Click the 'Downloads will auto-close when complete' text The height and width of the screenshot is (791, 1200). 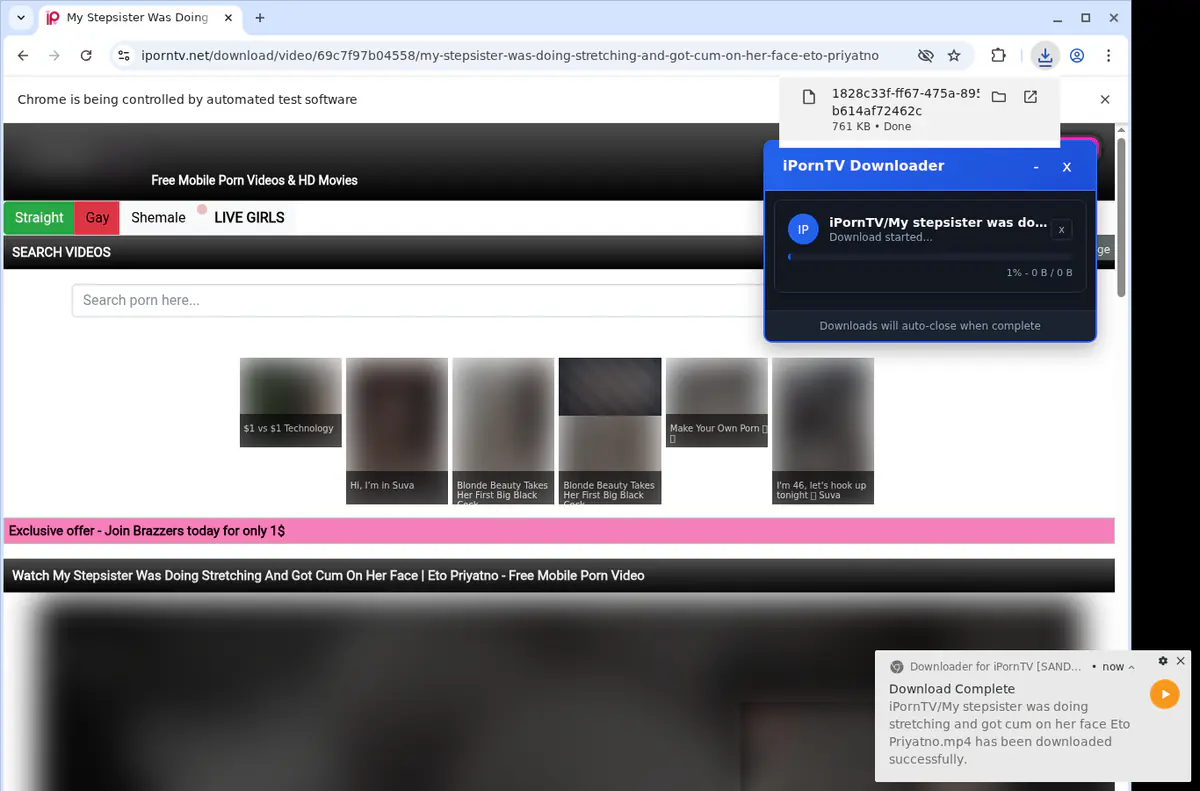tap(930, 326)
